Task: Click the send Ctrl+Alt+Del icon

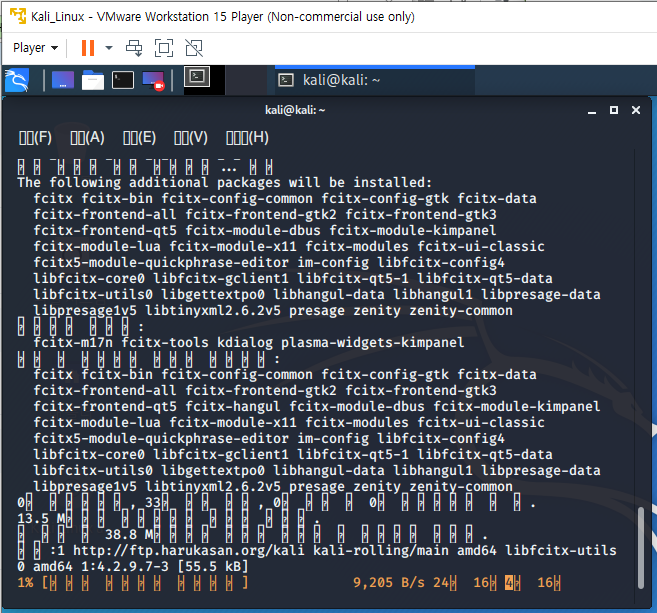Action: pos(134,48)
